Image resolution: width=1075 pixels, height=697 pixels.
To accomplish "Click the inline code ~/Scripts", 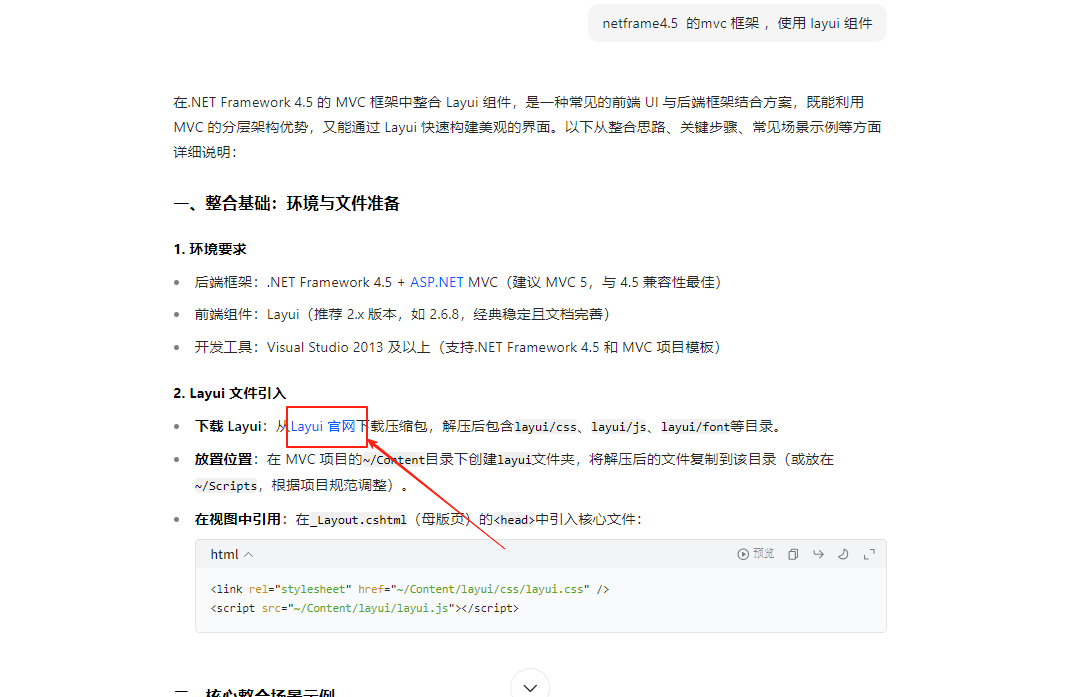I will [x=226, y=486].
